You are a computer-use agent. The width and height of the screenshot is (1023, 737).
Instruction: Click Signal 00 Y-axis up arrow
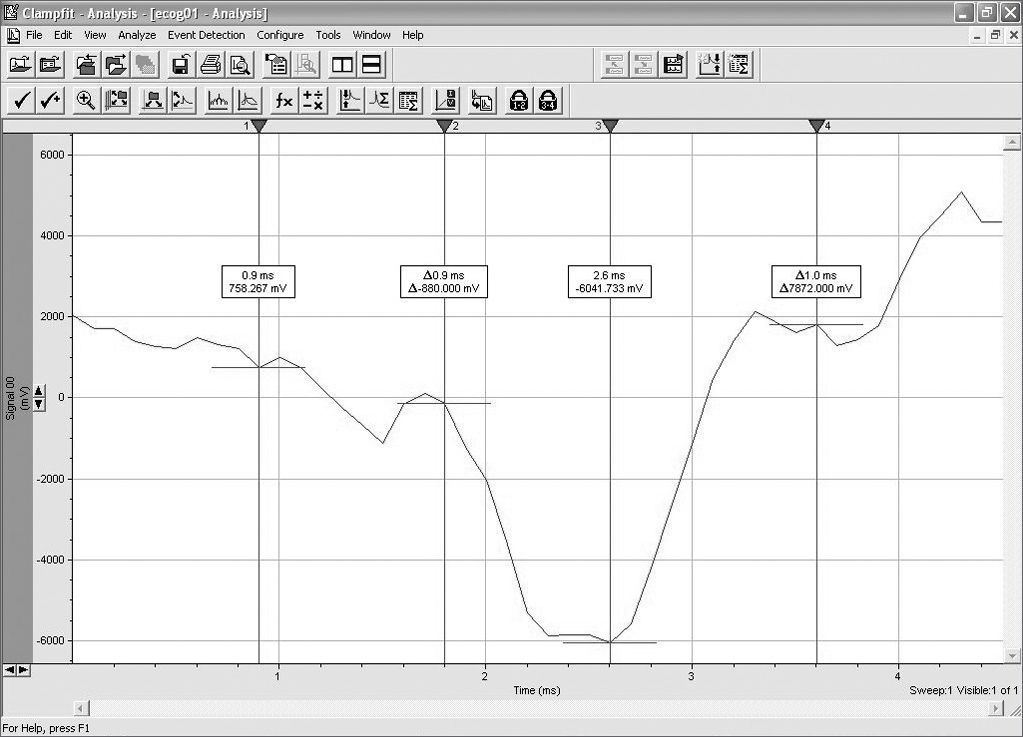[x=39, y=391]
